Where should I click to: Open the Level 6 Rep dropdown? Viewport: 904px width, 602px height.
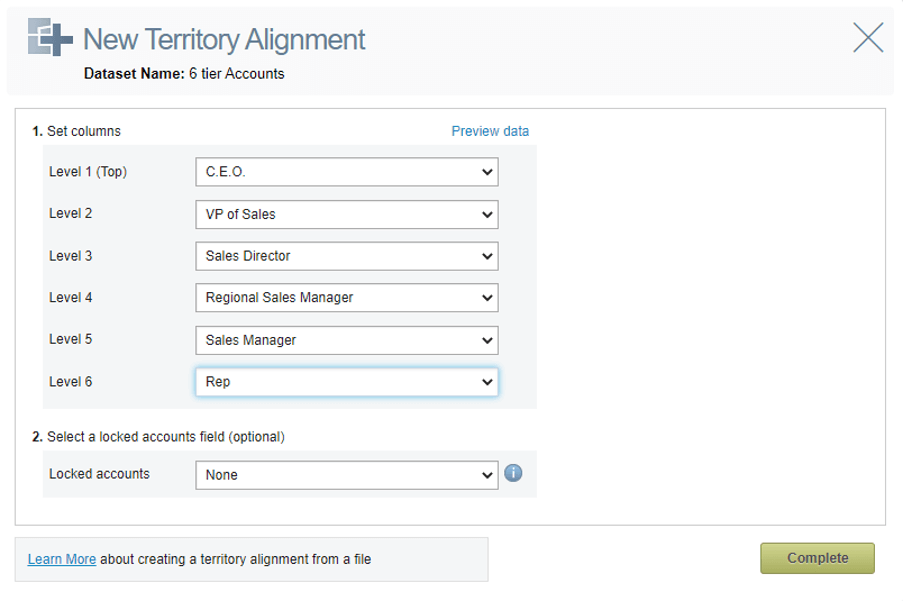pyautogui.click(x=346, y=382)
